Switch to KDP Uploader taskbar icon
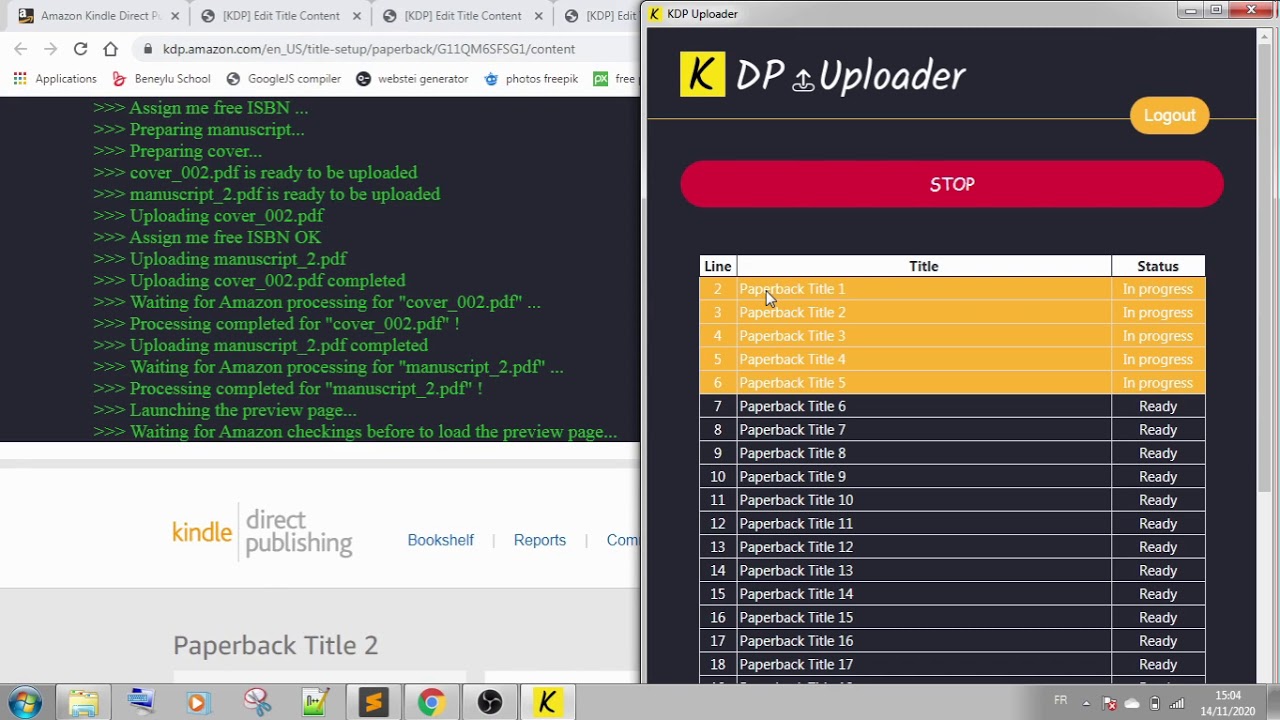1280x720 pixels. coord(547,703)
